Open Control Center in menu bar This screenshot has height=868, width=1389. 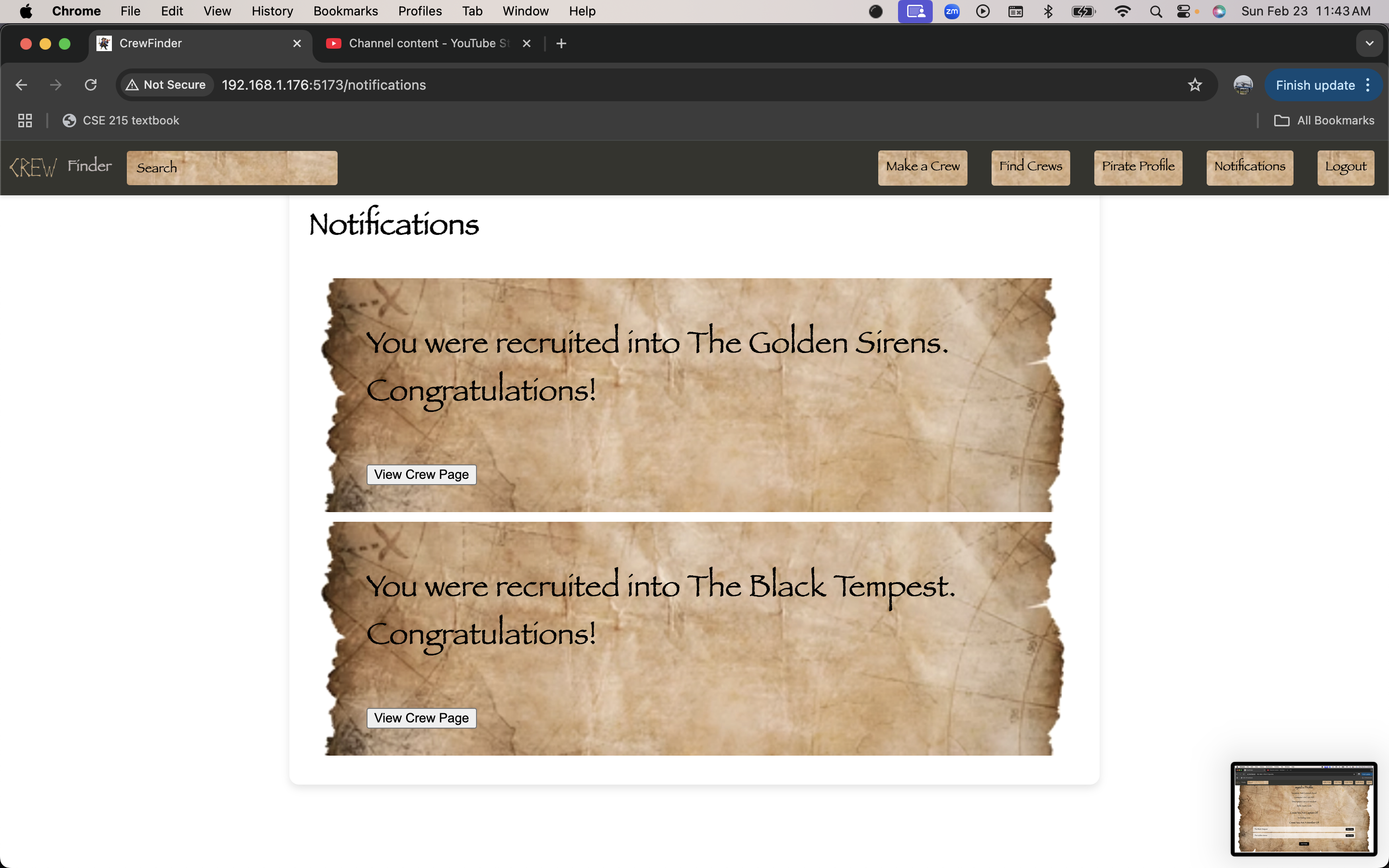click(1184, 12)
